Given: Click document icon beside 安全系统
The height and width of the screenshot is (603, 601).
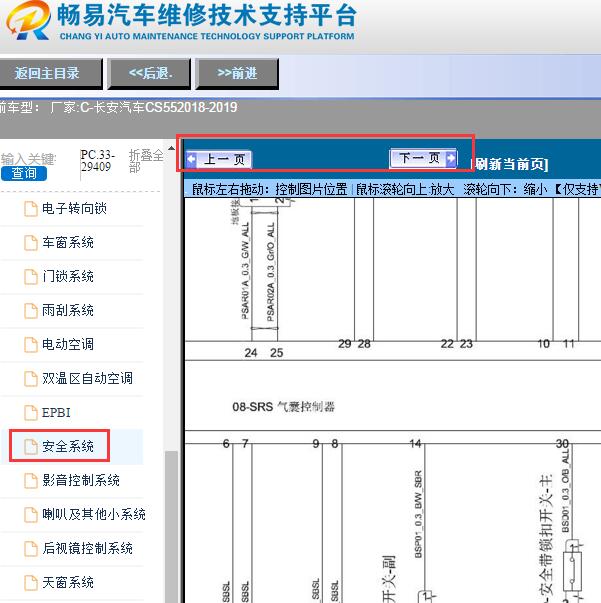Looking at the screenshot, I should pos(31,446).
